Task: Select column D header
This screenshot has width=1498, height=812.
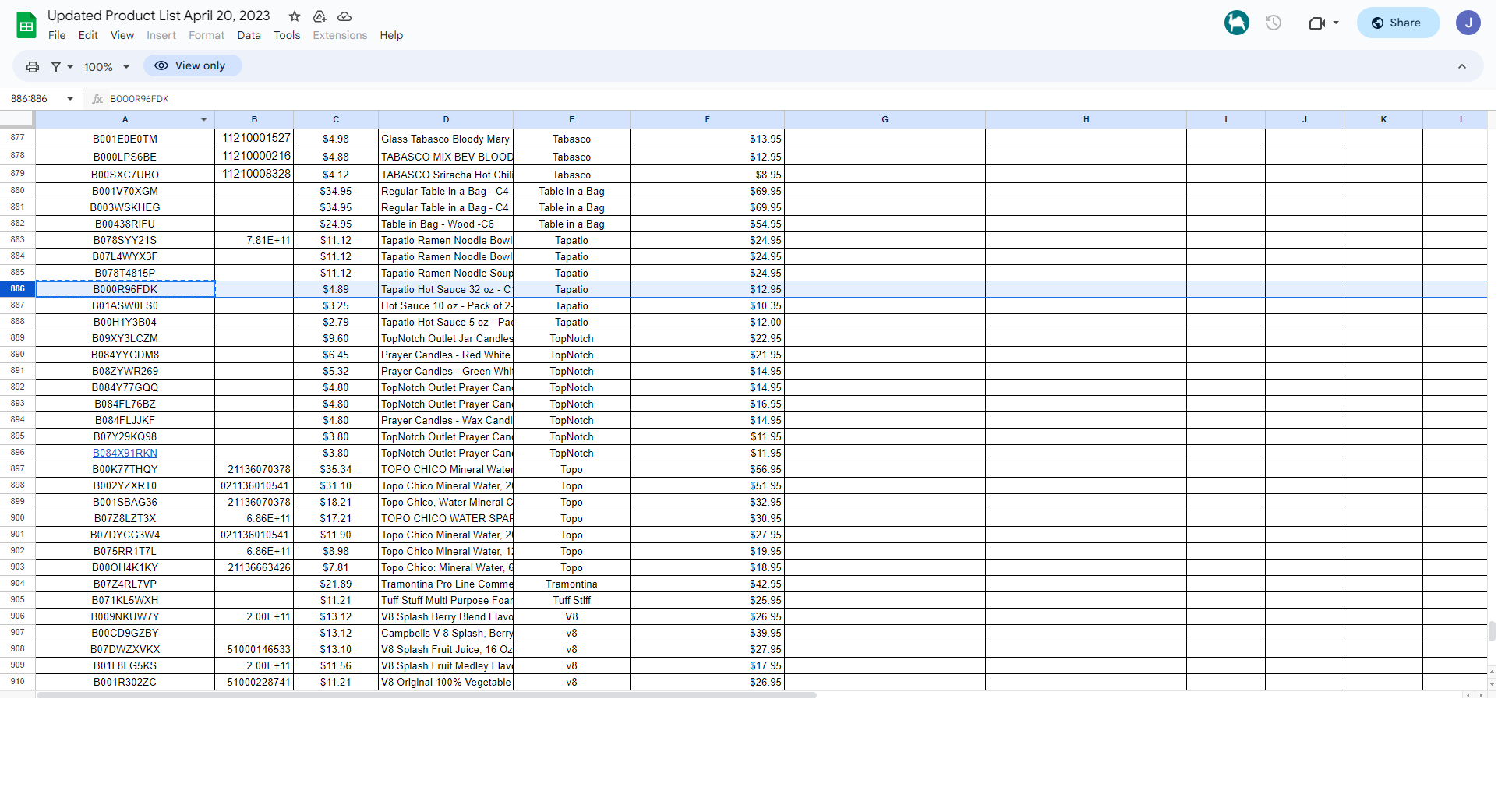Action: [x=446, y=119]
